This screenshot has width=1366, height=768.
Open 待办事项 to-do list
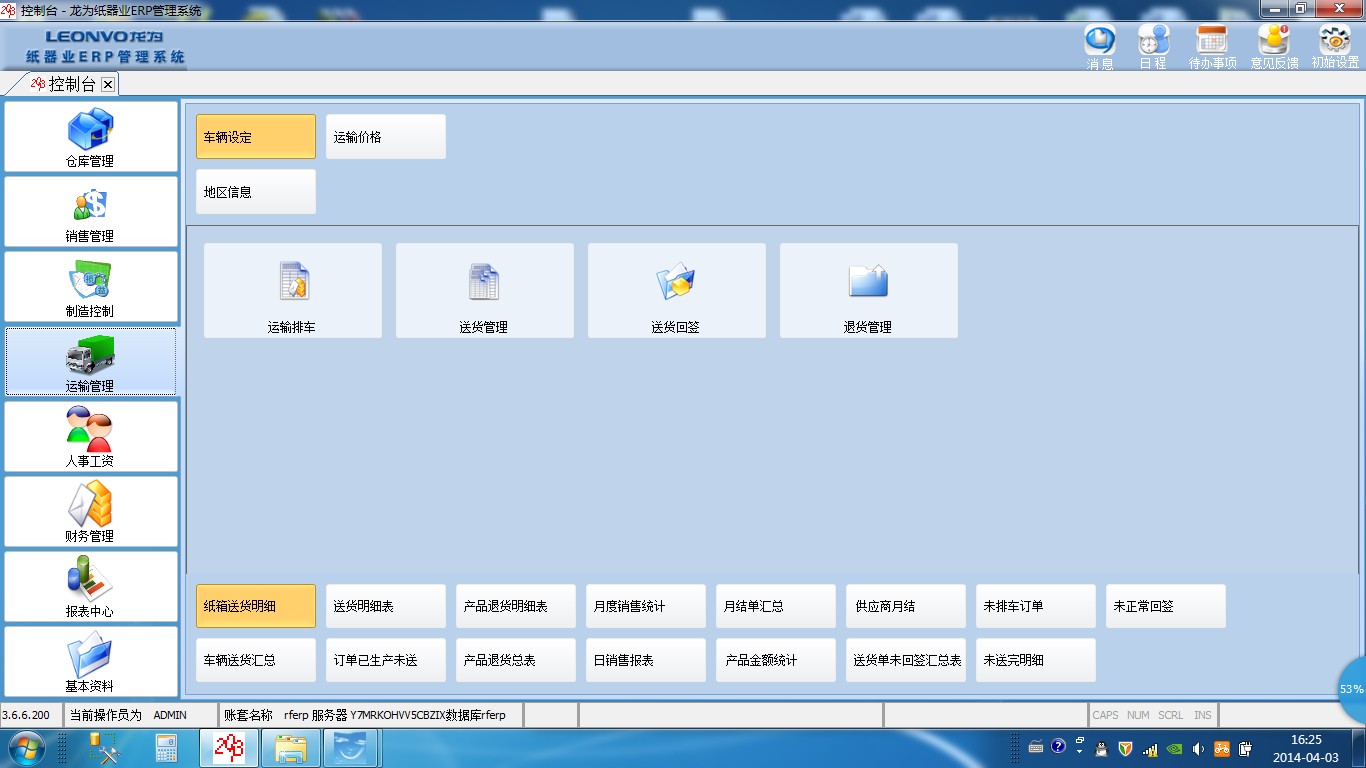click(1212, 45)
